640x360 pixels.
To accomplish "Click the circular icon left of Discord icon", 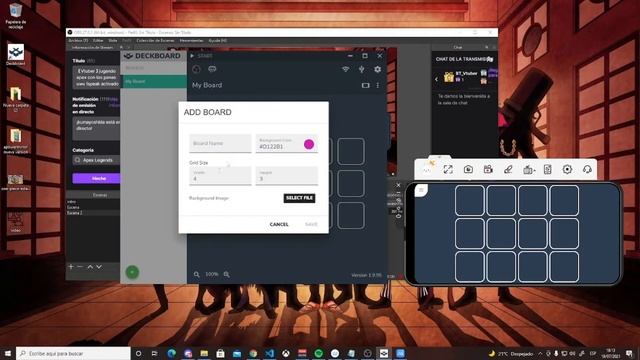I will point(196,69).
